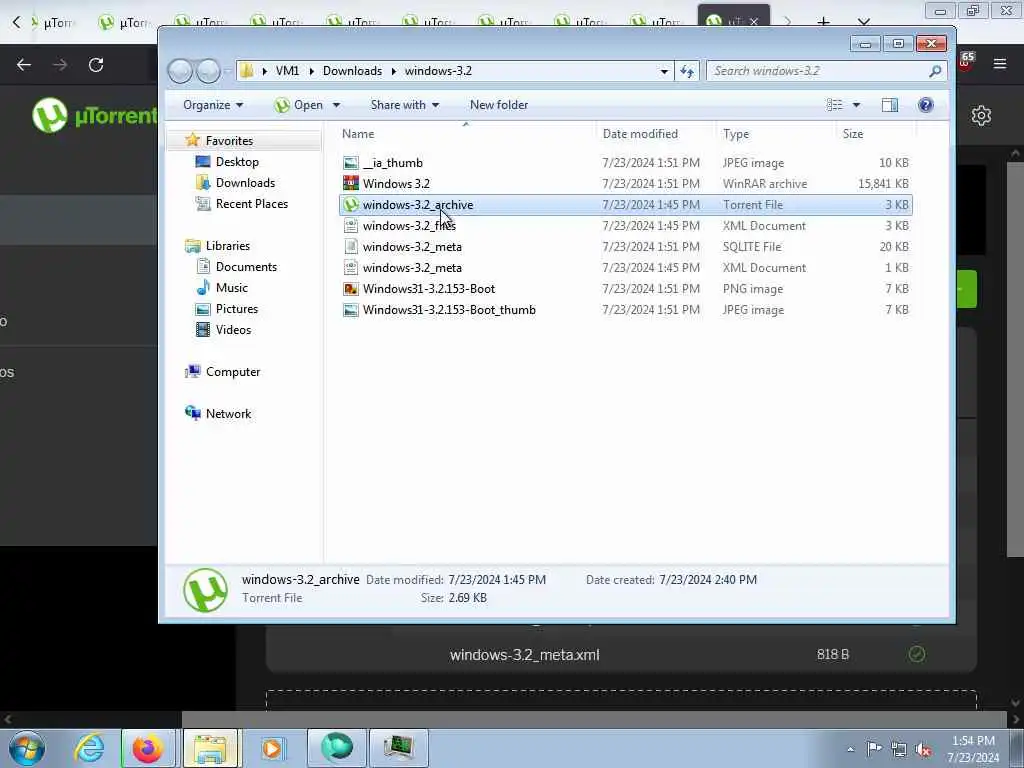Click windows-3.2_meta.xml in uTorrent list
Screen dimensions: 1024x768
click(524, 654)
